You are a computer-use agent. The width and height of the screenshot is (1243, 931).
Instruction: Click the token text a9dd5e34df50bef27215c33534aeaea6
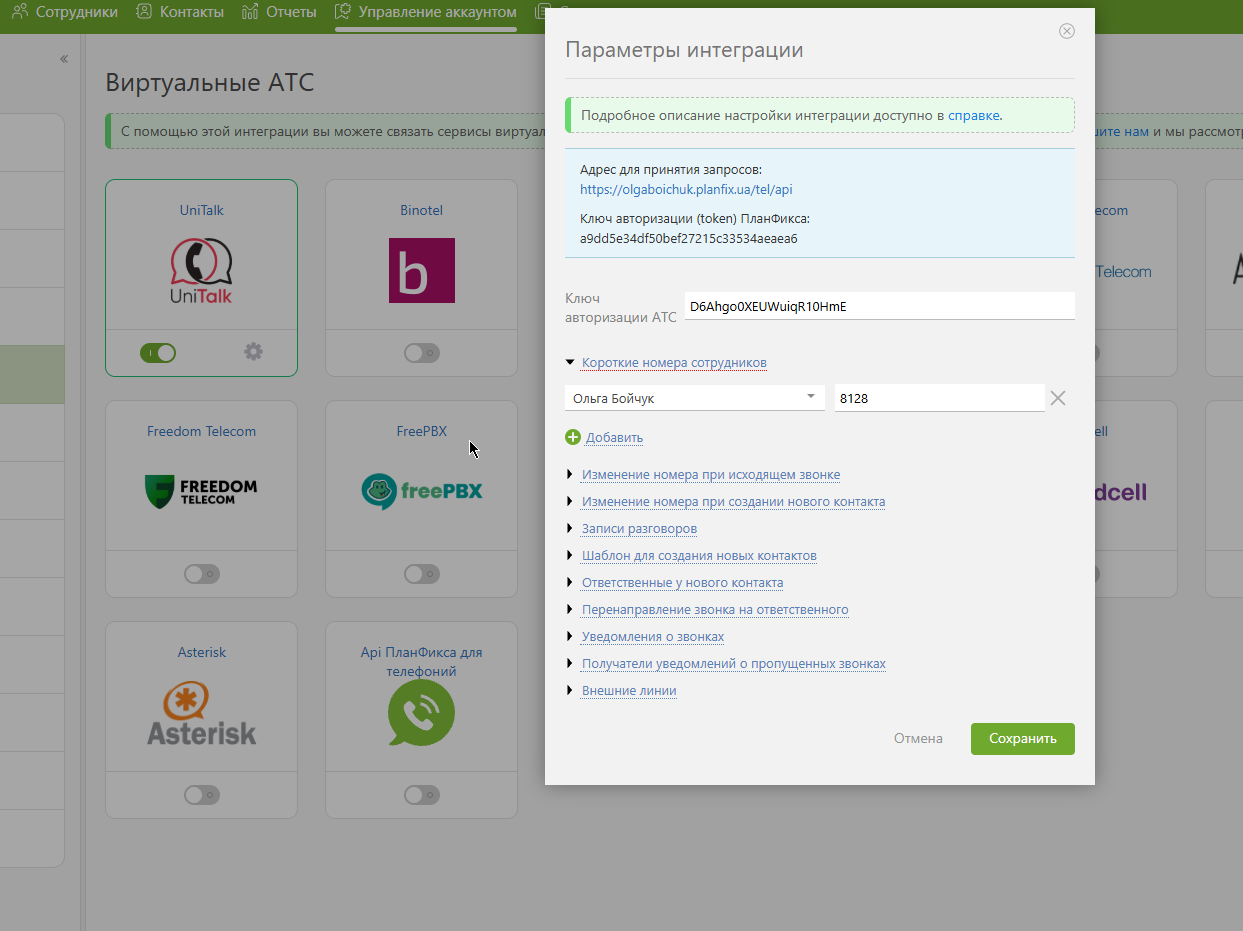click(x=688, y=239)
